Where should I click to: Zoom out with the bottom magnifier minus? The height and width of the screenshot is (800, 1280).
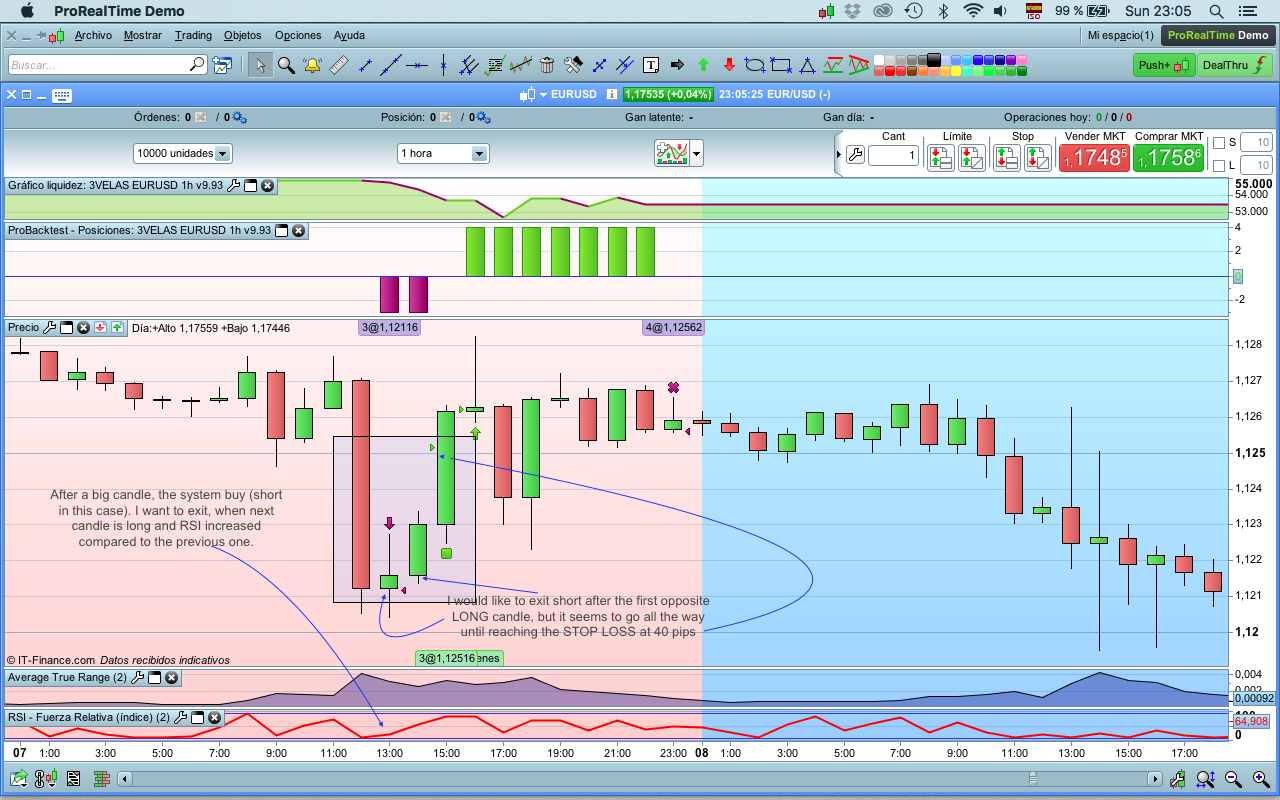[1233, 779]
